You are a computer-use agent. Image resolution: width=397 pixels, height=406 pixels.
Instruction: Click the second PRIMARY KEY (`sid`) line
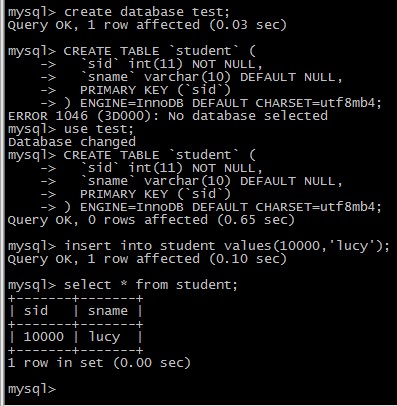coord(136,194)
